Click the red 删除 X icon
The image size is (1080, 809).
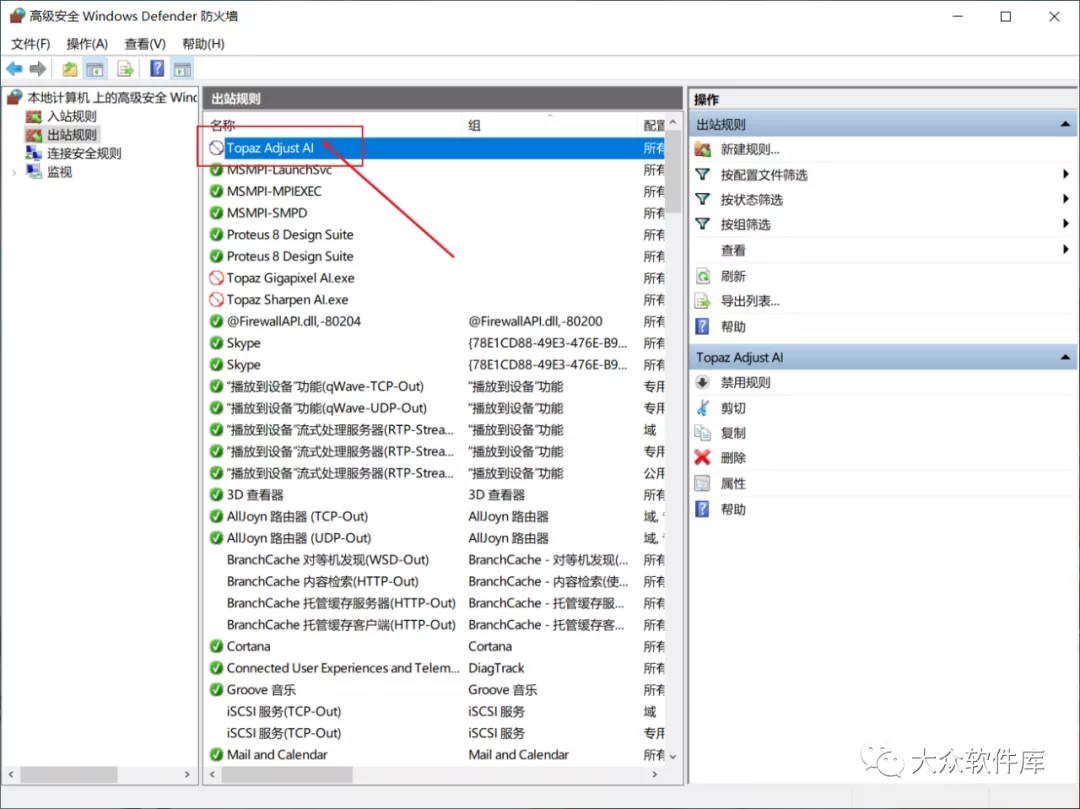click(703, 458)
